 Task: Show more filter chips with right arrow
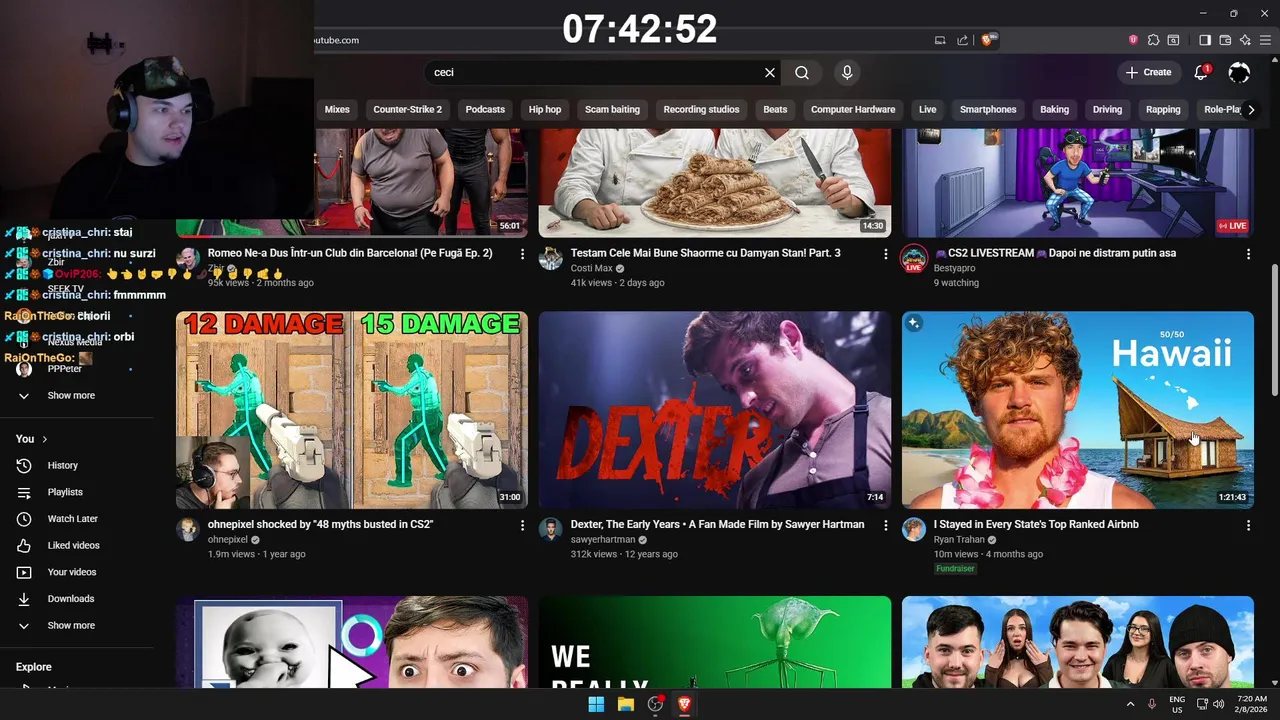1250,110
